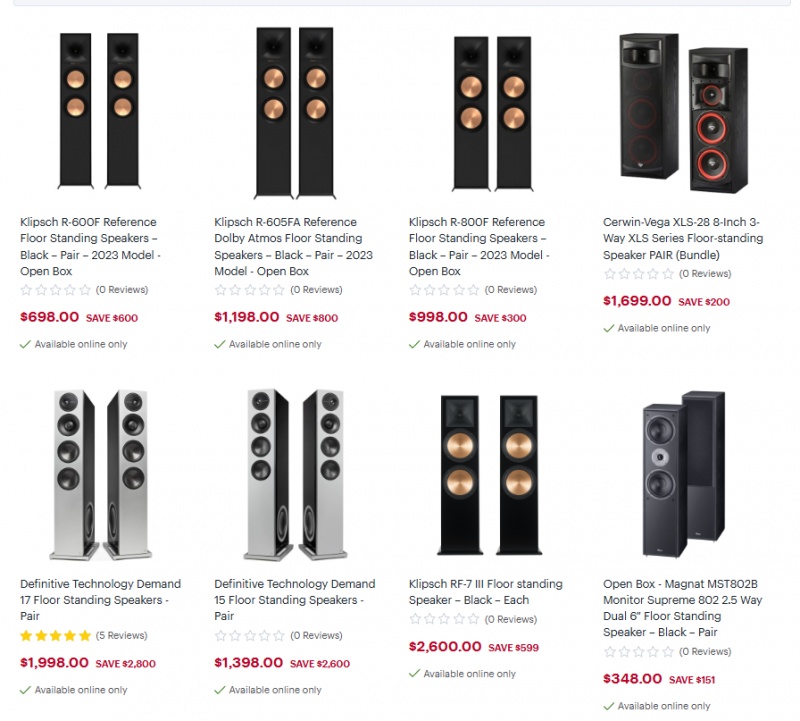This screenshot has height=721, width=800.
Task: Click the Klipsch R-600F Reference title link
Action: point(90,246)
